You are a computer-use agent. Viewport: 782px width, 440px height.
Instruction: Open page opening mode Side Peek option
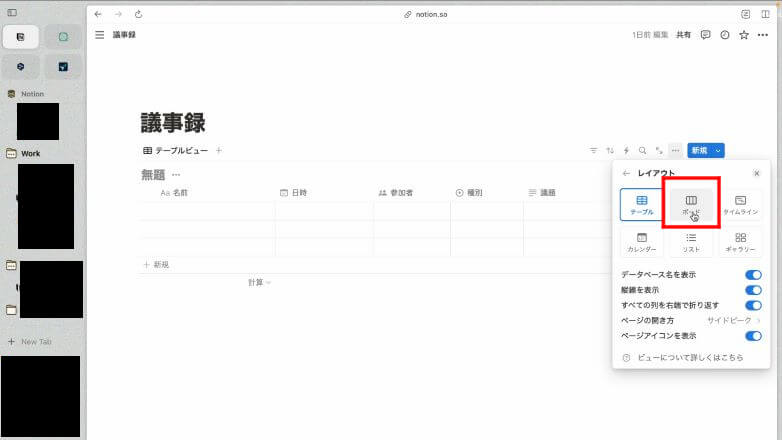(x=734, y=320)
